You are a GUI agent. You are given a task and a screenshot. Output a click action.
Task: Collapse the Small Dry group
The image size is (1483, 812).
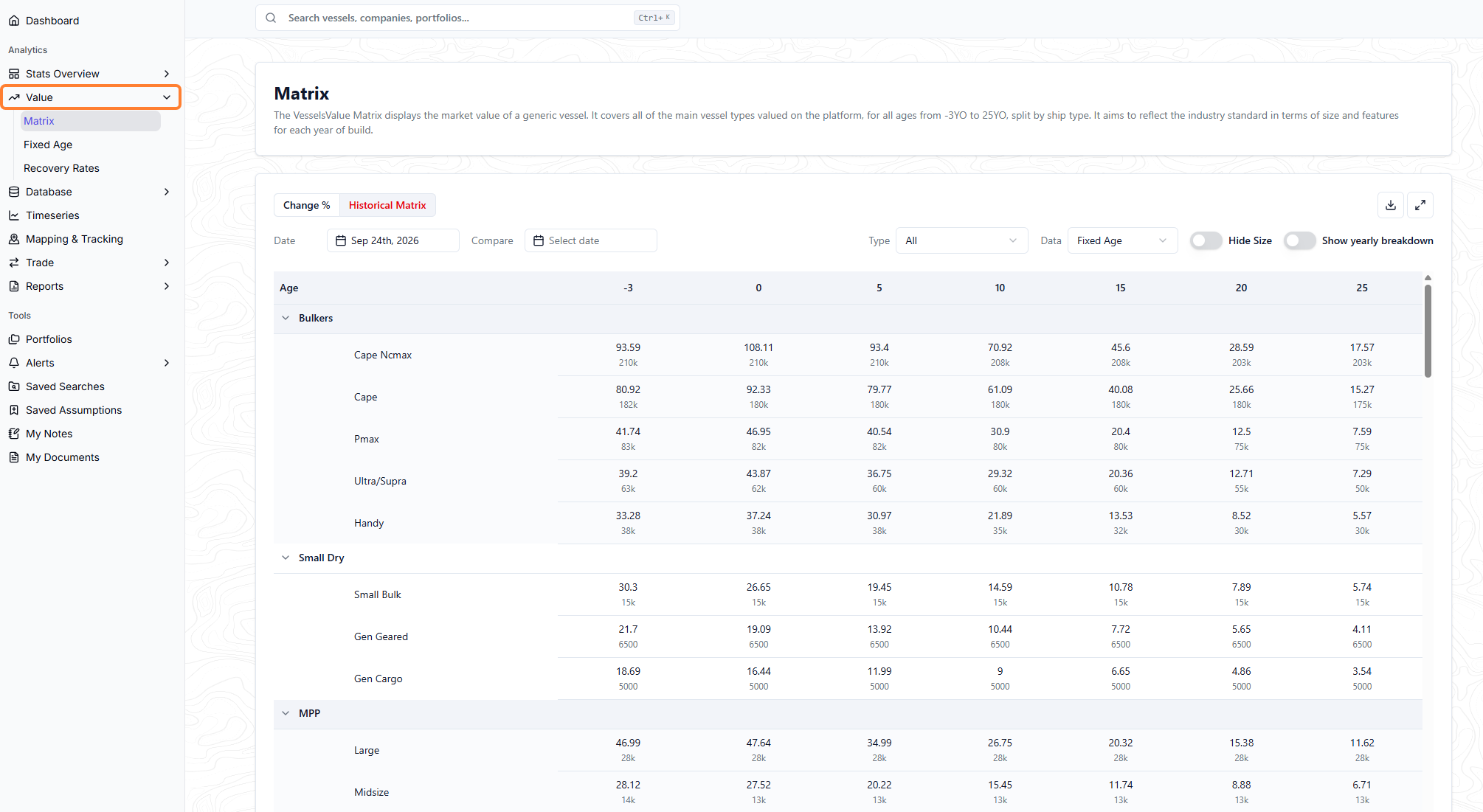pos(286,558)
